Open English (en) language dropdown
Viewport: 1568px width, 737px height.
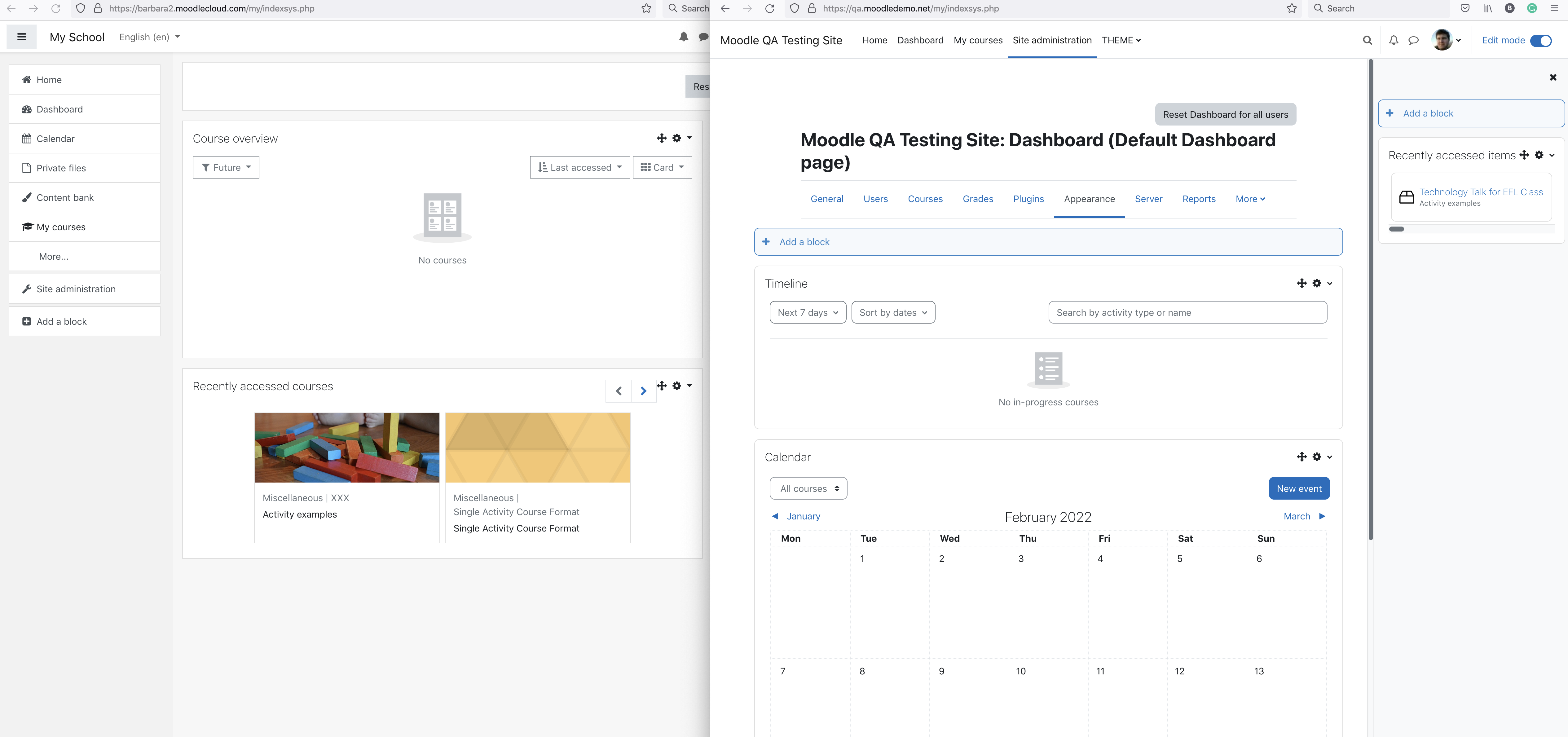click(150, 37)
